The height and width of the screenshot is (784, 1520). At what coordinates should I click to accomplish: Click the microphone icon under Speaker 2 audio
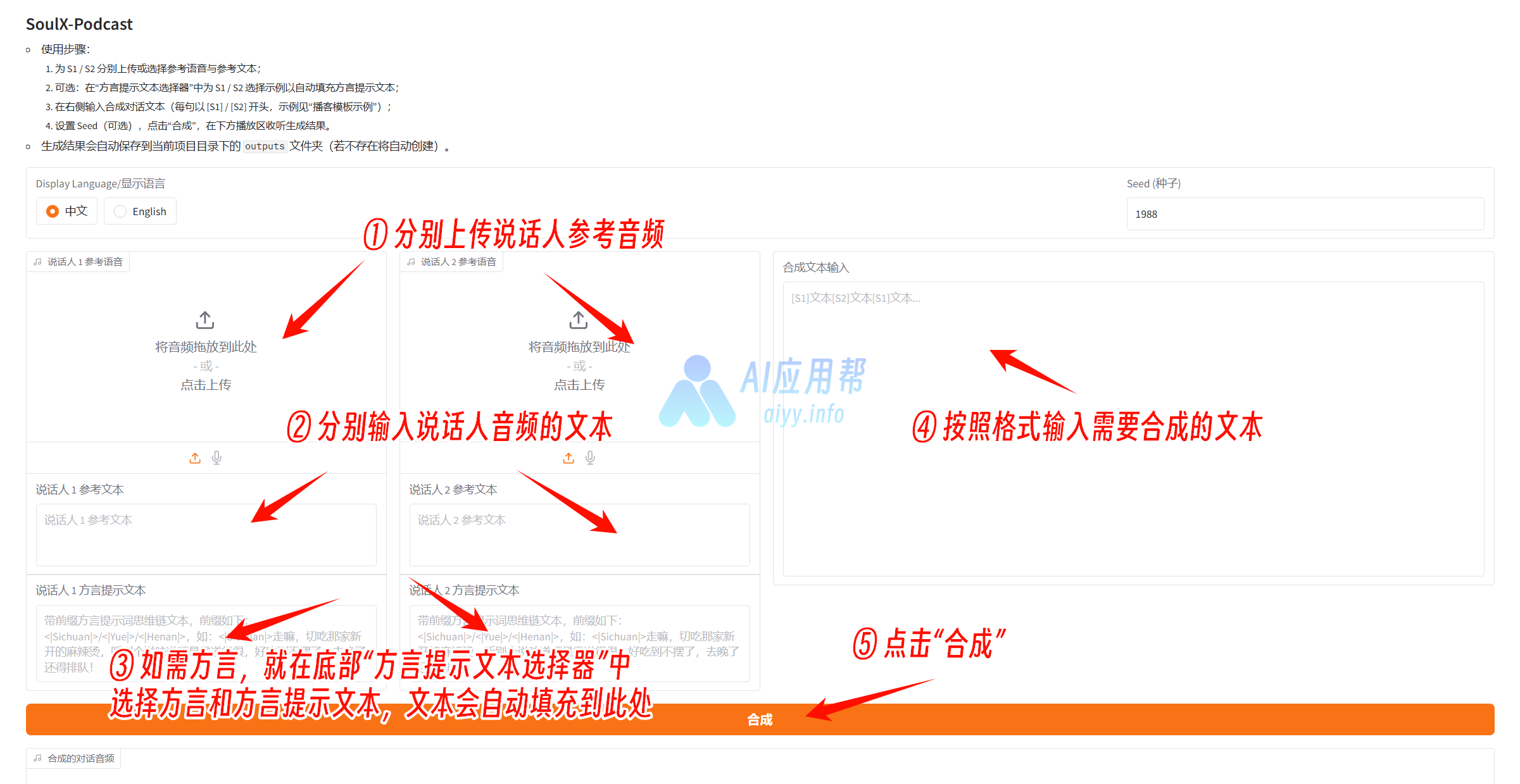click(x=590, y=457)
